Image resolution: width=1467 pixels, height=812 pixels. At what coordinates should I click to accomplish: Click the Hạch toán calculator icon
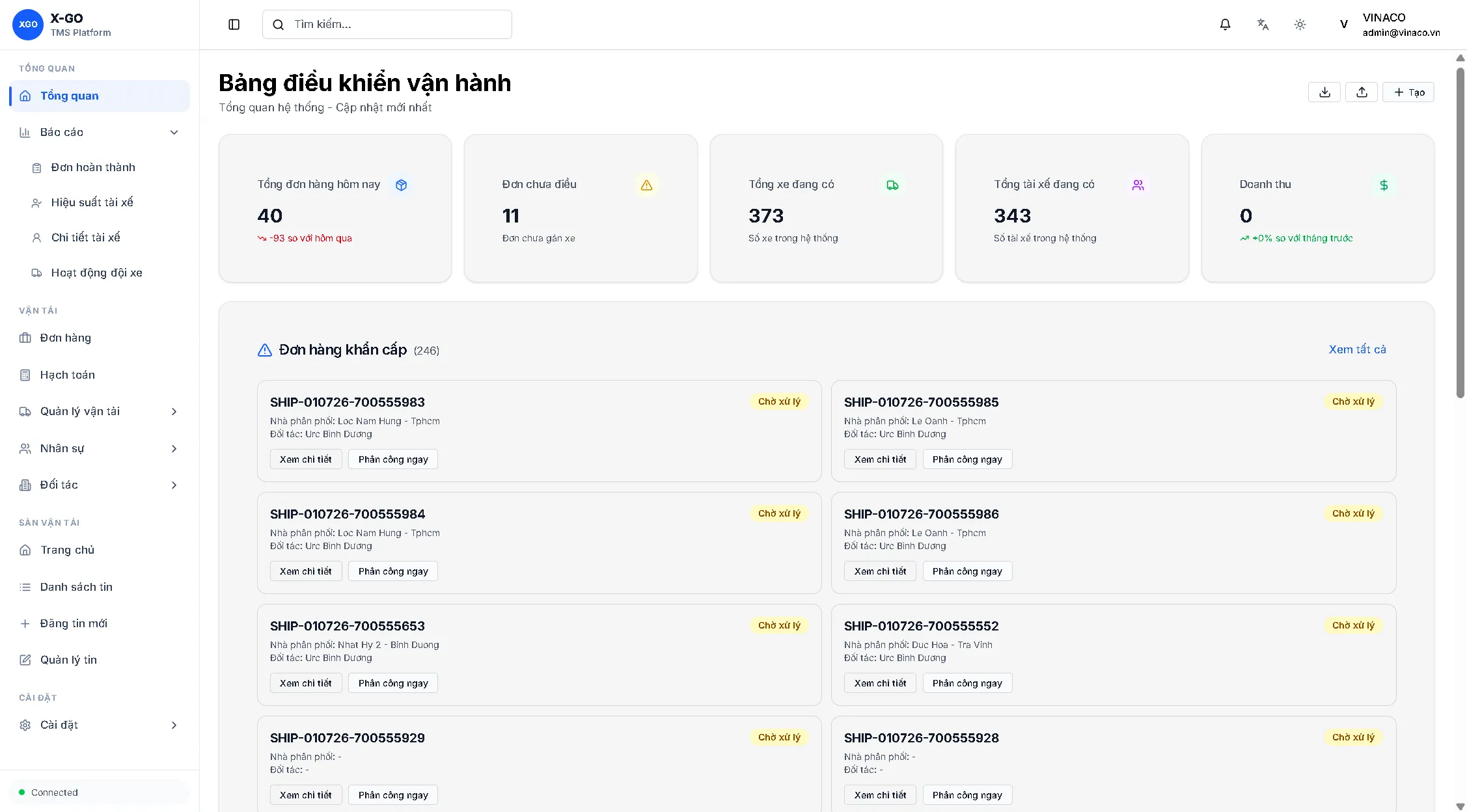[25, 375]
